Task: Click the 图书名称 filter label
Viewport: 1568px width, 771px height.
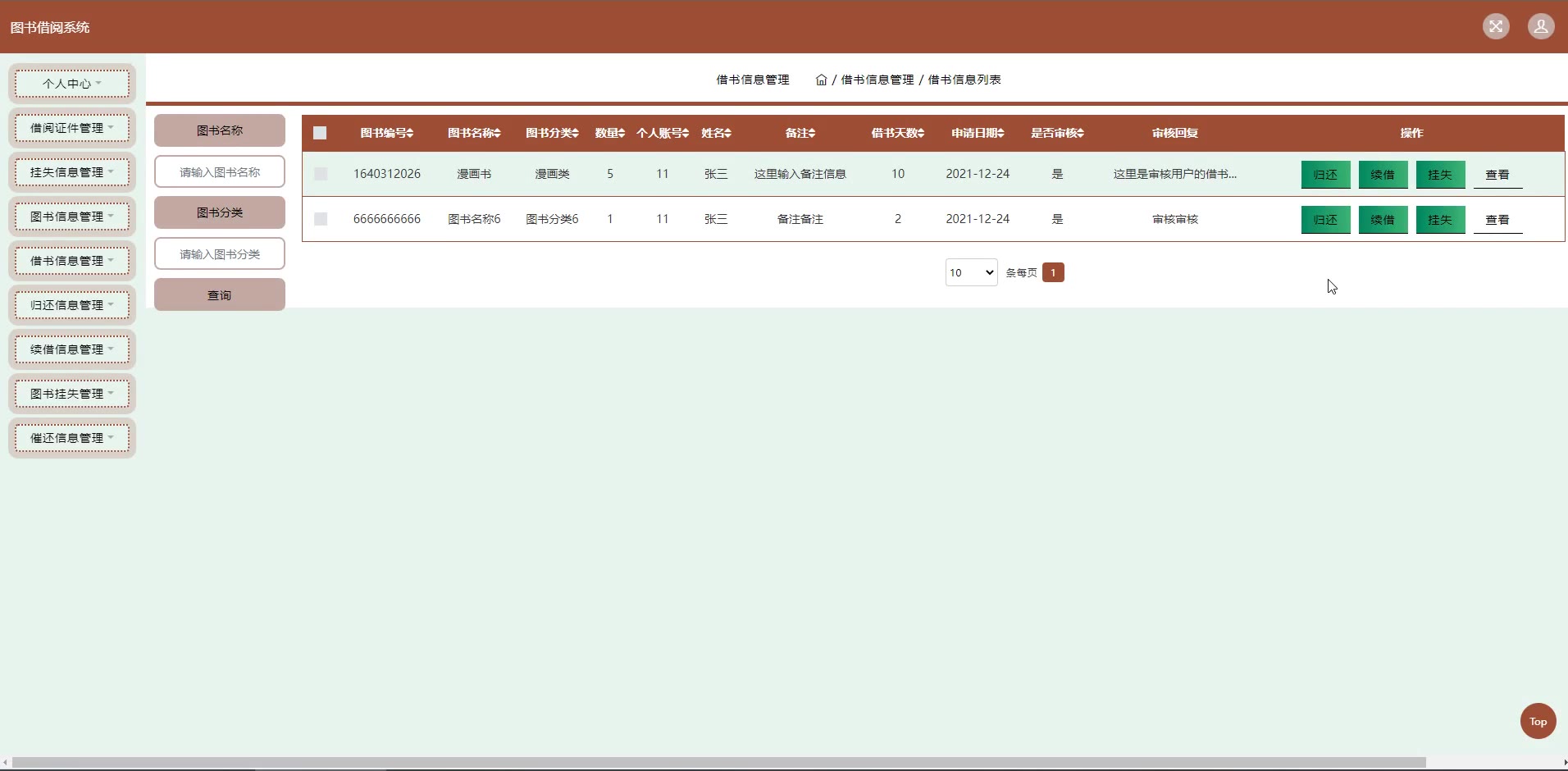Action: pyautogui.click(x=220, y=130)
